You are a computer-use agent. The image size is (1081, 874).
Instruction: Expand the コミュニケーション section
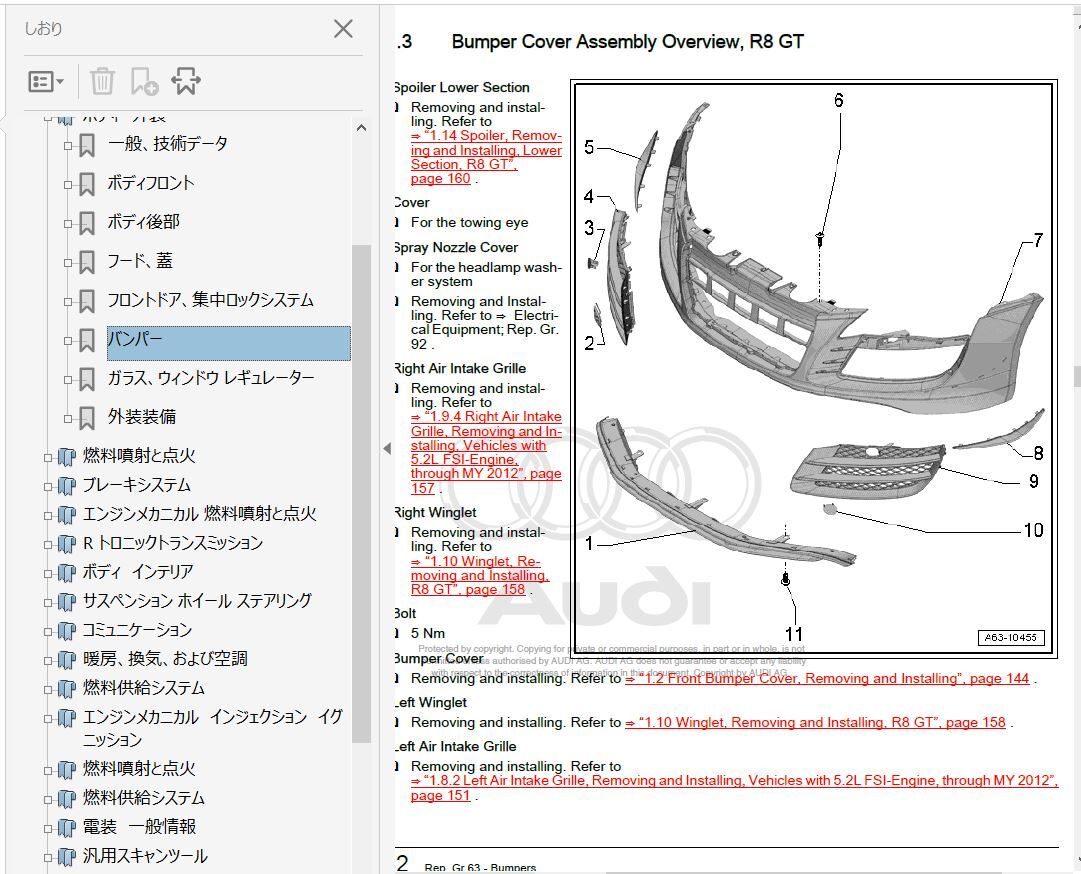[x=48, y=631]
